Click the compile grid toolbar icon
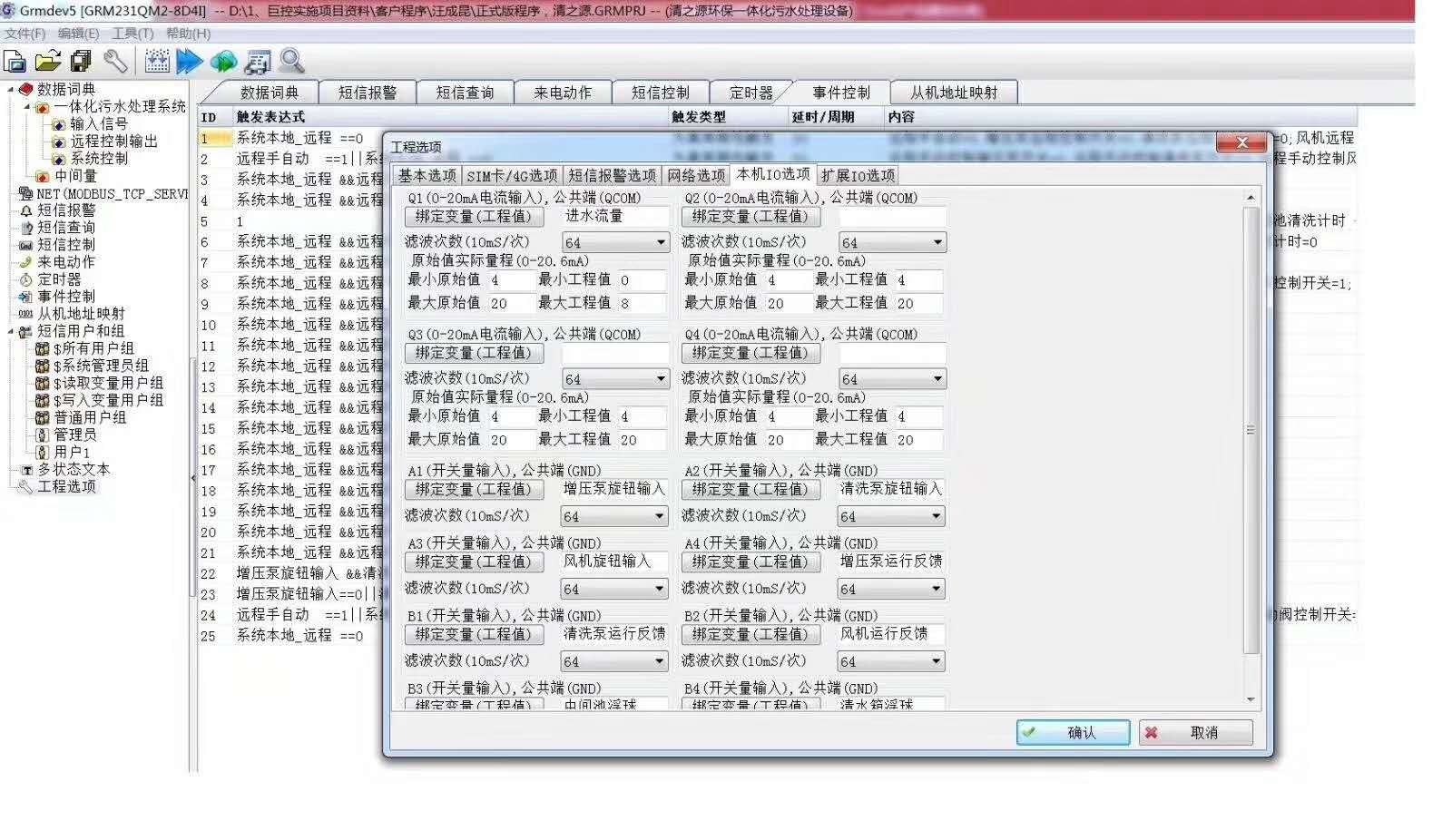The width and height of the screenshot is (1452, 840). point(157,62)
